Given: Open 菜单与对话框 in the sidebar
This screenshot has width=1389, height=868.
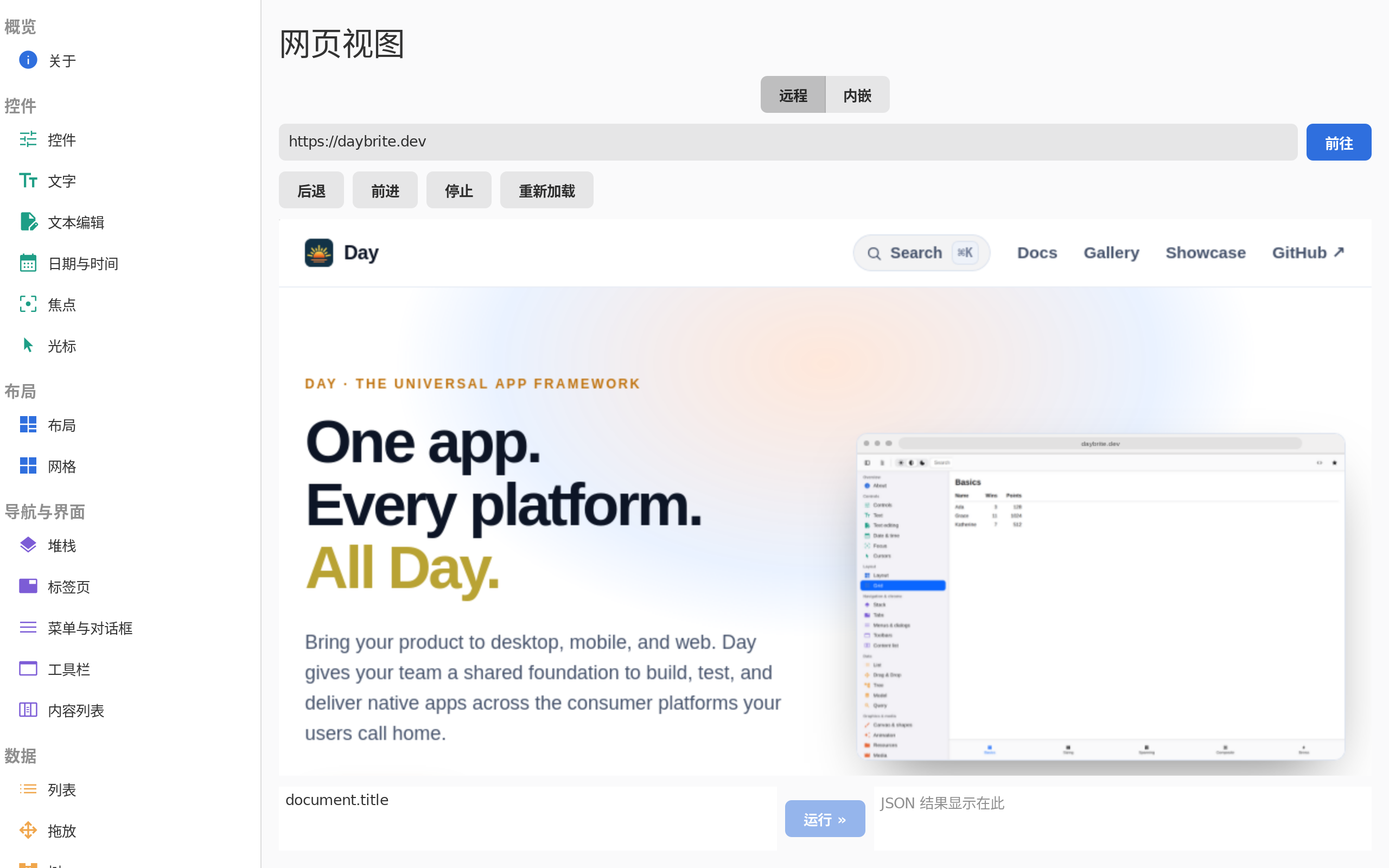Looking at the screenshot, I should 130,628.
